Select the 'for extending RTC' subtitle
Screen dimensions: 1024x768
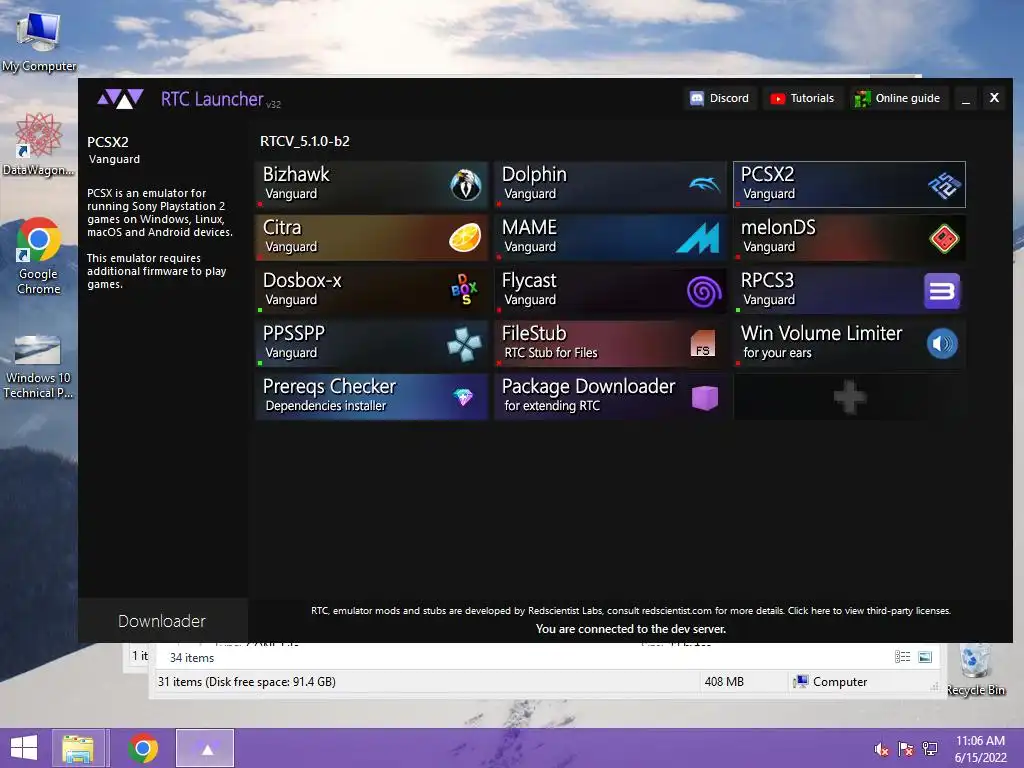pyautogui.click(x=552, y=406)
